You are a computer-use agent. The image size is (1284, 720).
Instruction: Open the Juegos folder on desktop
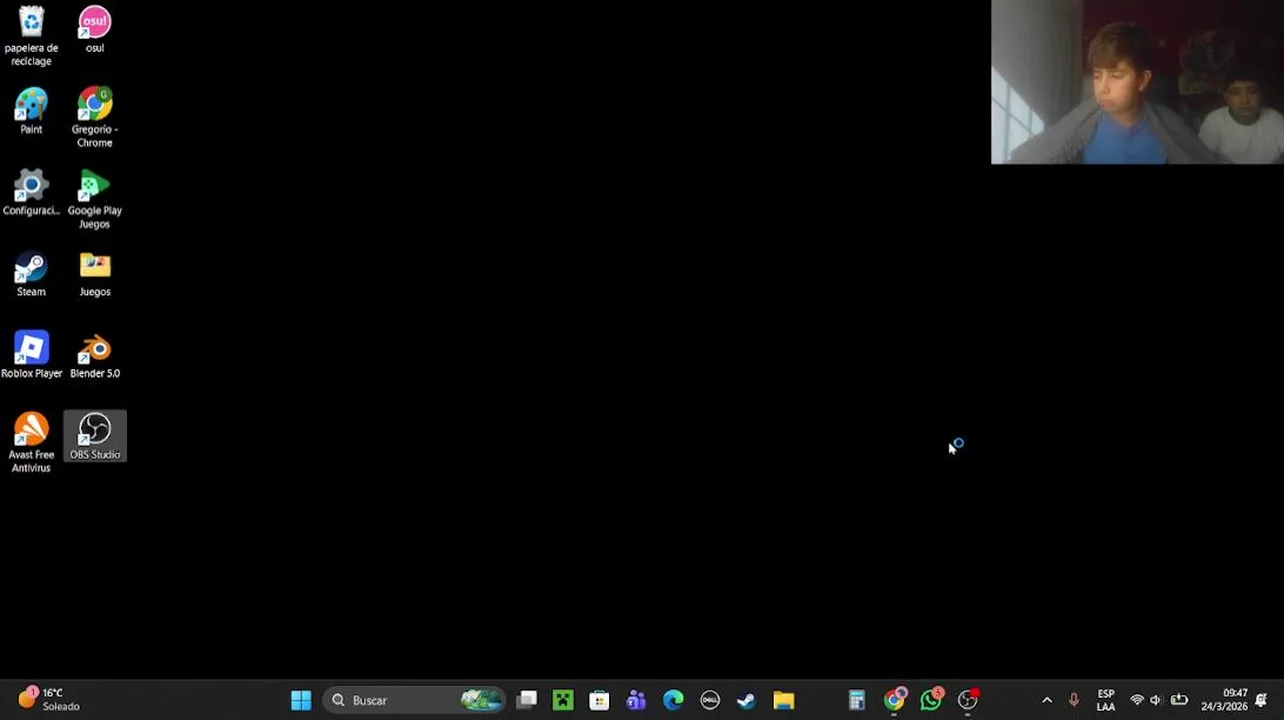click(x=95, y=274)
